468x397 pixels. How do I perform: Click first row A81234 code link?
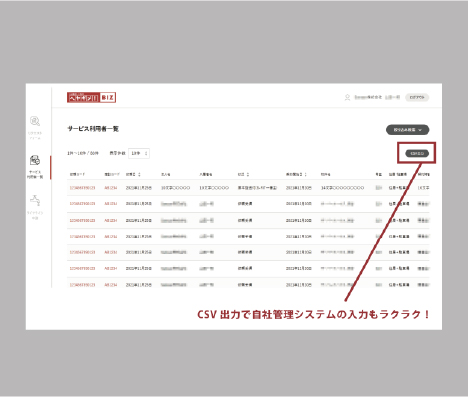(111, 188)
